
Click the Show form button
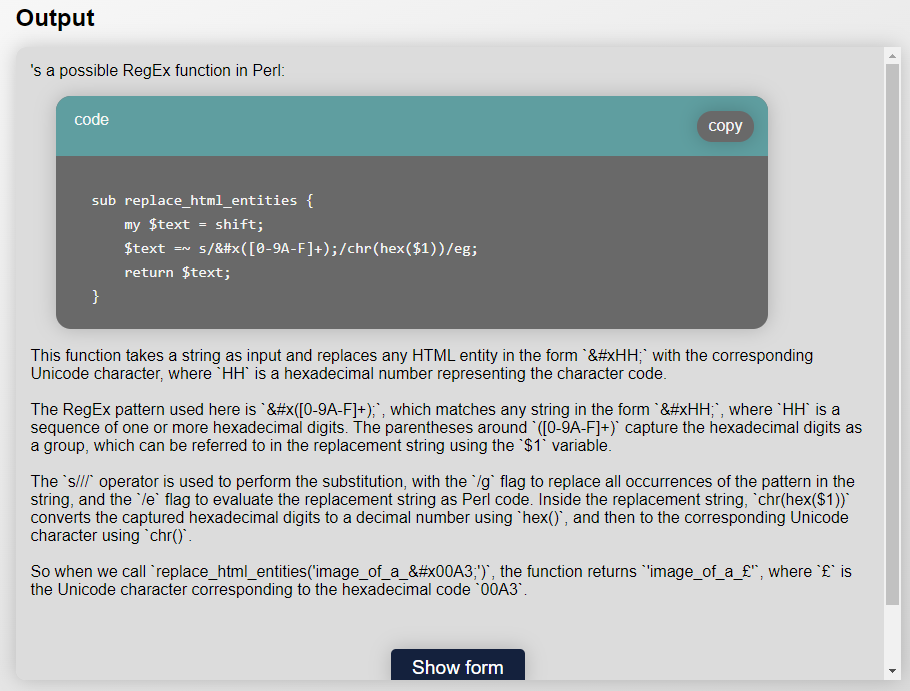pos(457,666)
